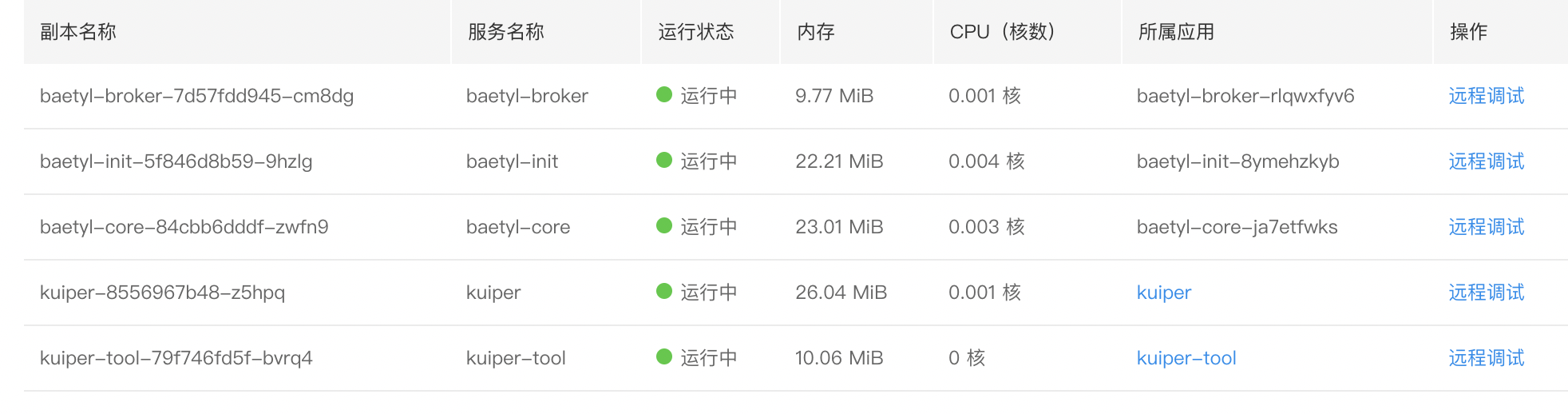
Task: Open 远程调试 for baetyl-init replica
Action: (1487, 161)
